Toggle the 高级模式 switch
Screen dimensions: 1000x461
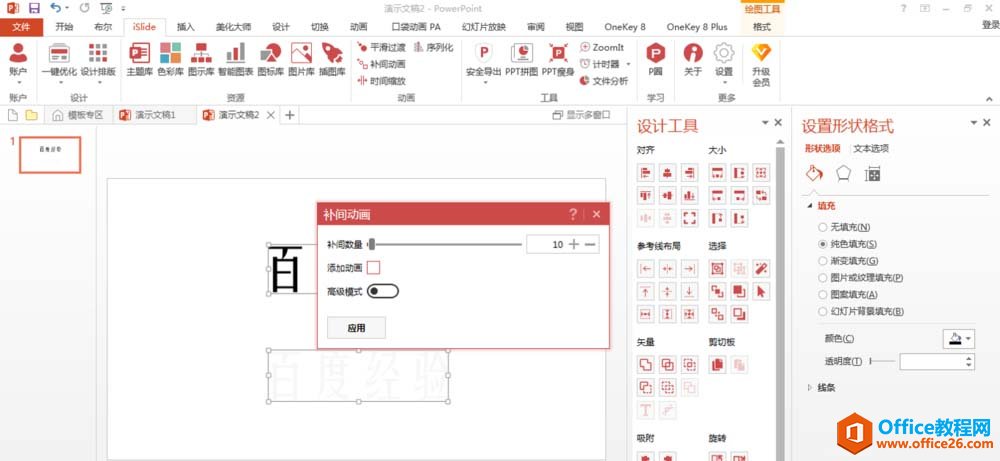(x=383, y=291)
